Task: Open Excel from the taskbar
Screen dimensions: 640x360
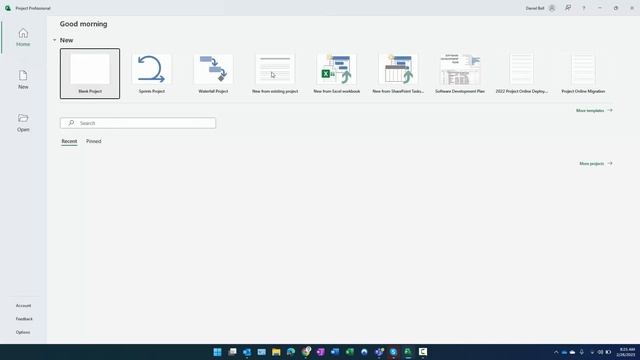Action: coord(350,352)
